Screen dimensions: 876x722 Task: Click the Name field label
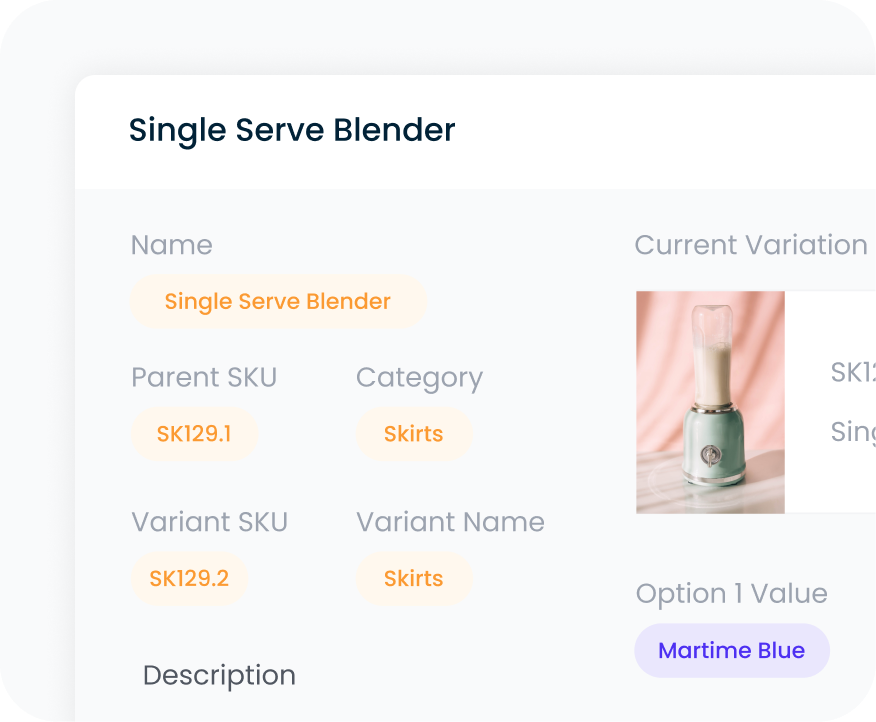171,245
